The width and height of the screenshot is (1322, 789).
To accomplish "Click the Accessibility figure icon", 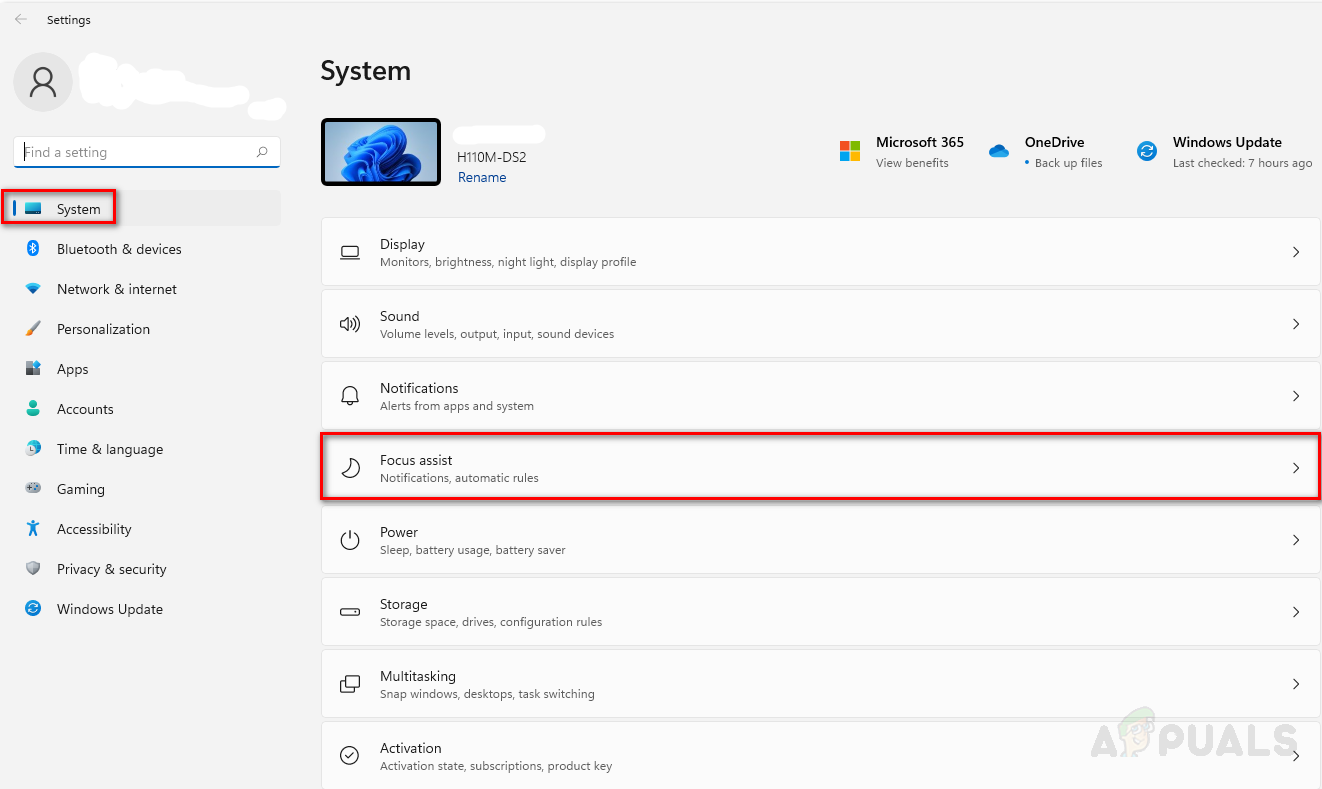I will 33,529.
